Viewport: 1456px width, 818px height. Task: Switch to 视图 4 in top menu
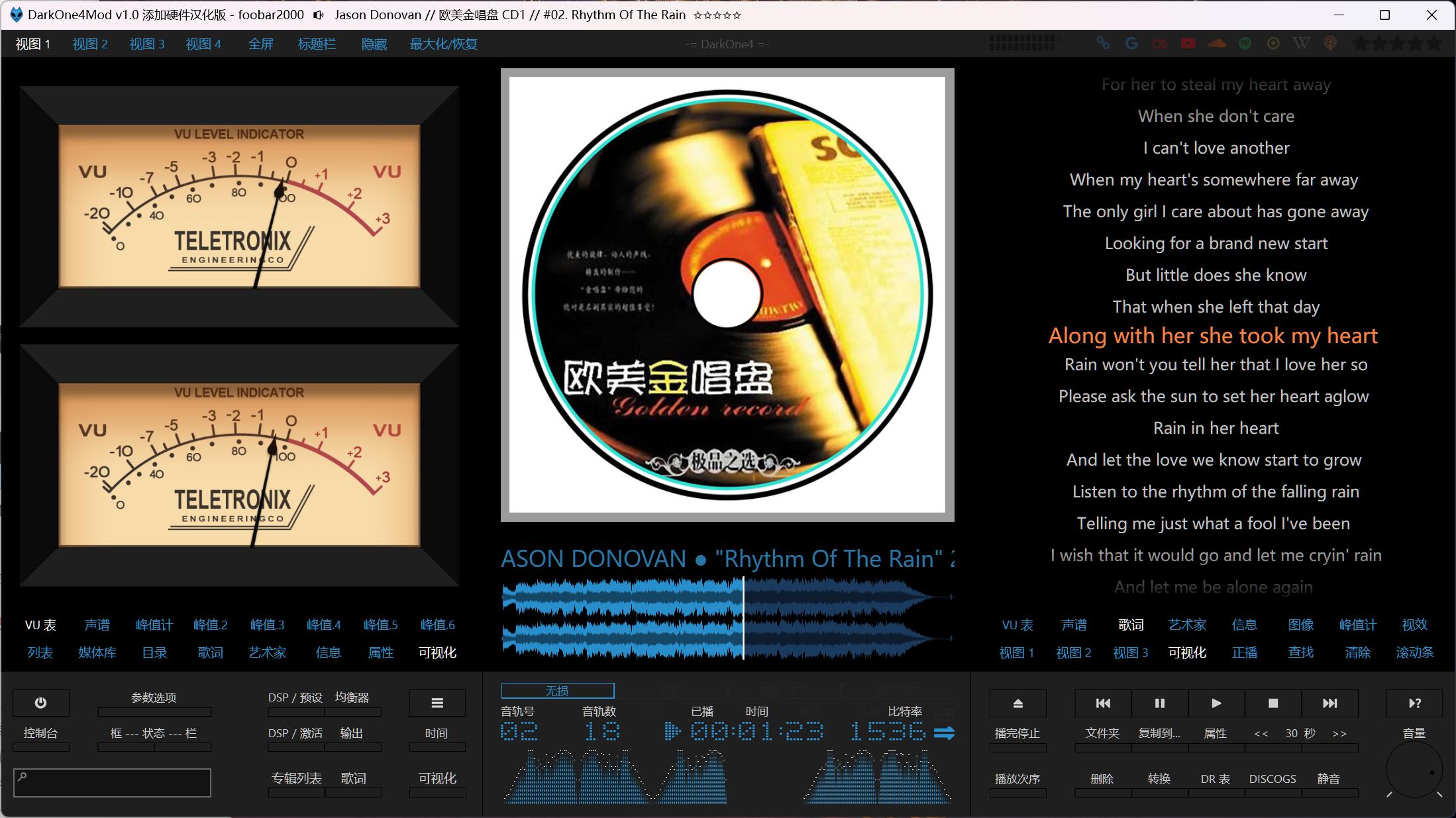(x=203, y=44)
